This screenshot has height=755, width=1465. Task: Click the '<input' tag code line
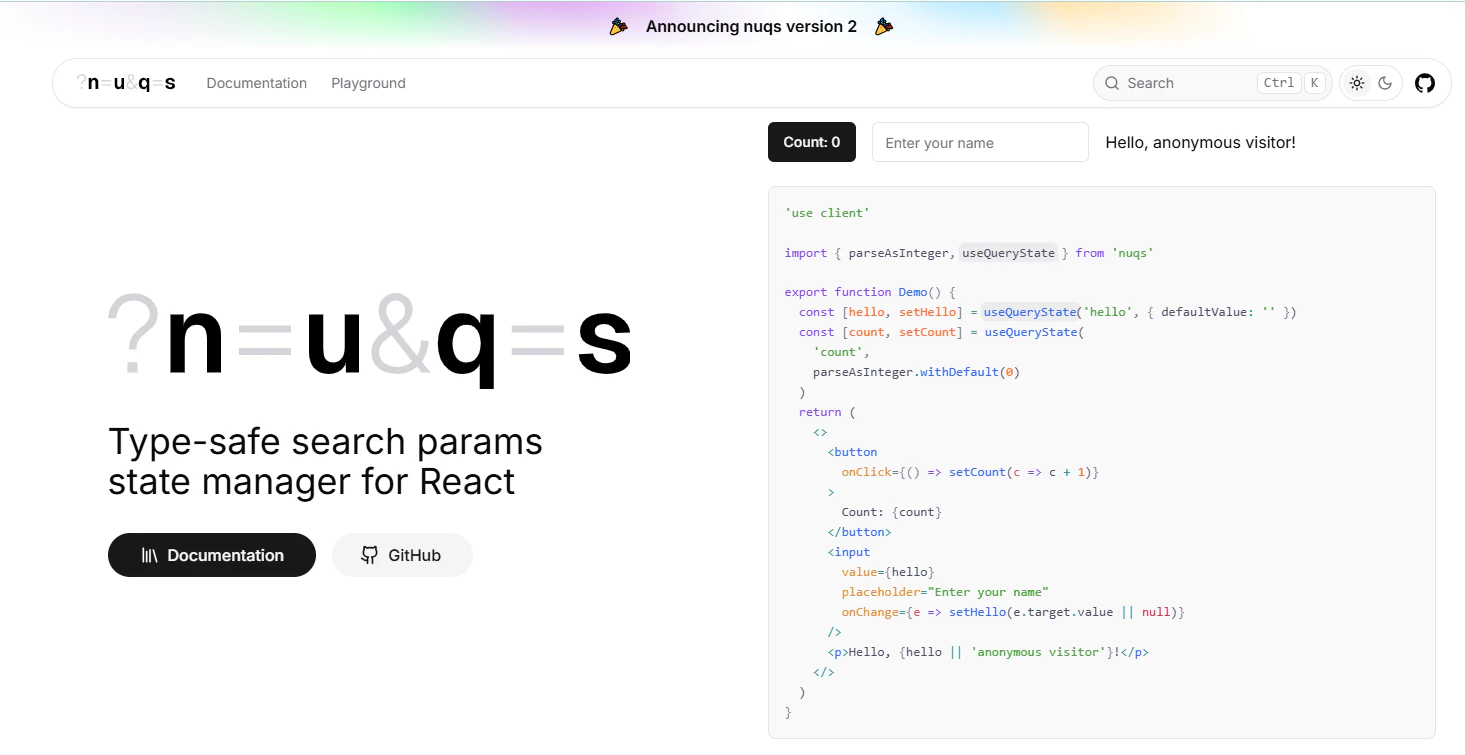pyautogui.click(x=849, y=552)
